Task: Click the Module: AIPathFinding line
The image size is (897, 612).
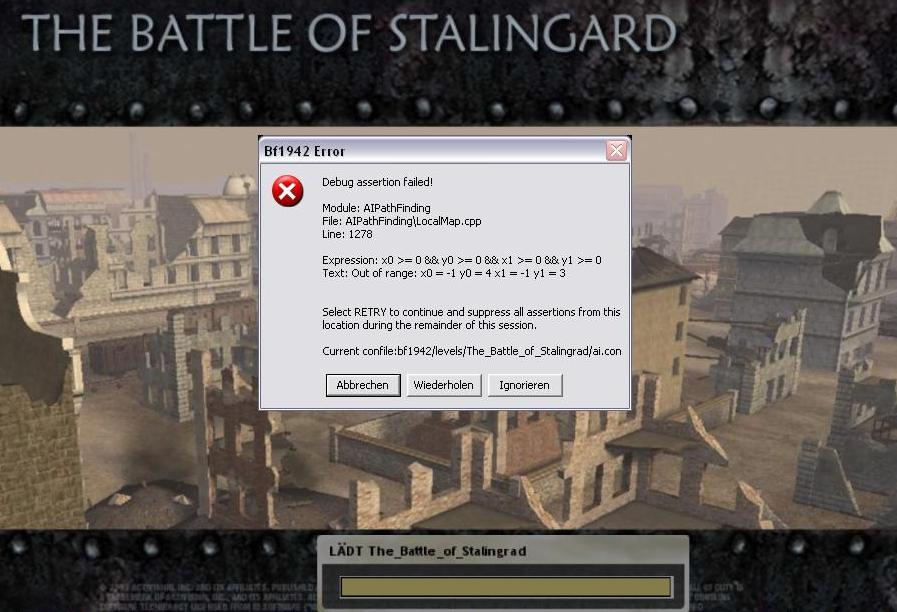Action: click(376, 208)
